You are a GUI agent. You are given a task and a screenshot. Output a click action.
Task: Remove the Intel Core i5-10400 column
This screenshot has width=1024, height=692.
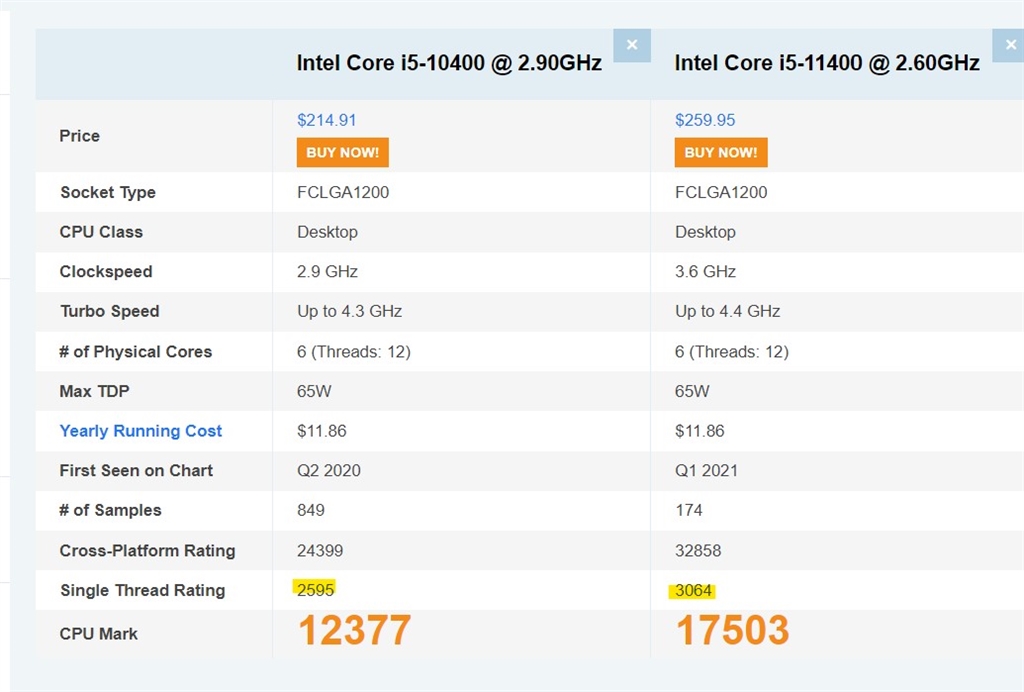pyautogui.click(x=632, y=45)
